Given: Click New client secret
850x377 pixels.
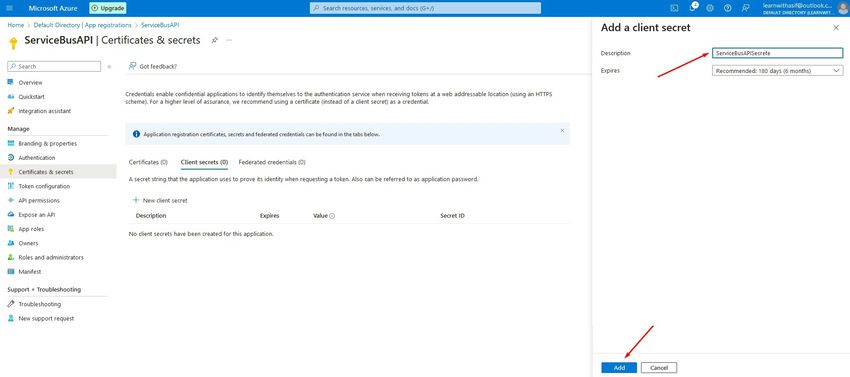Looking at the screenshot, I should [160, 200].
